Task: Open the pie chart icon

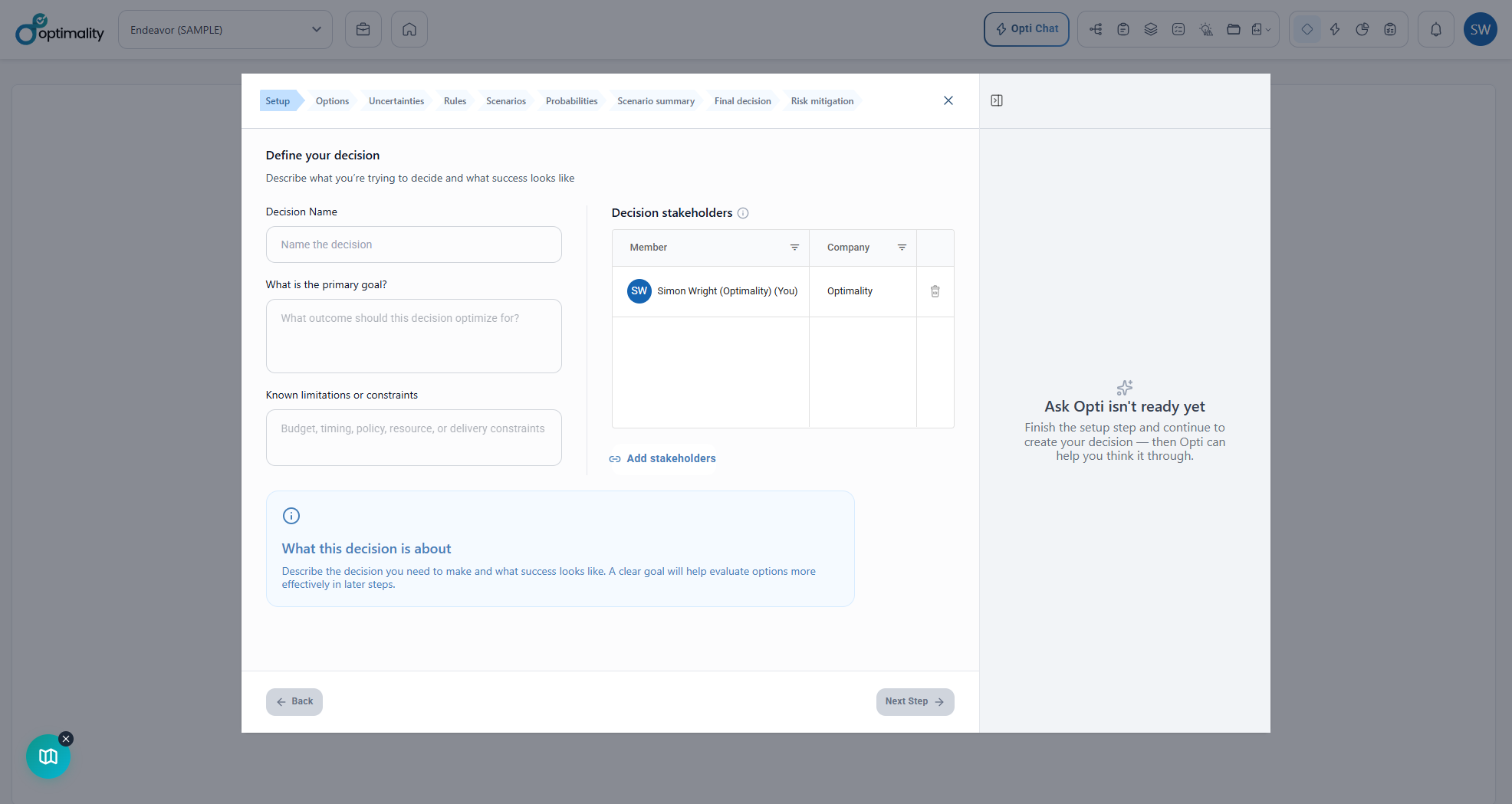Action: (1362, 29)
